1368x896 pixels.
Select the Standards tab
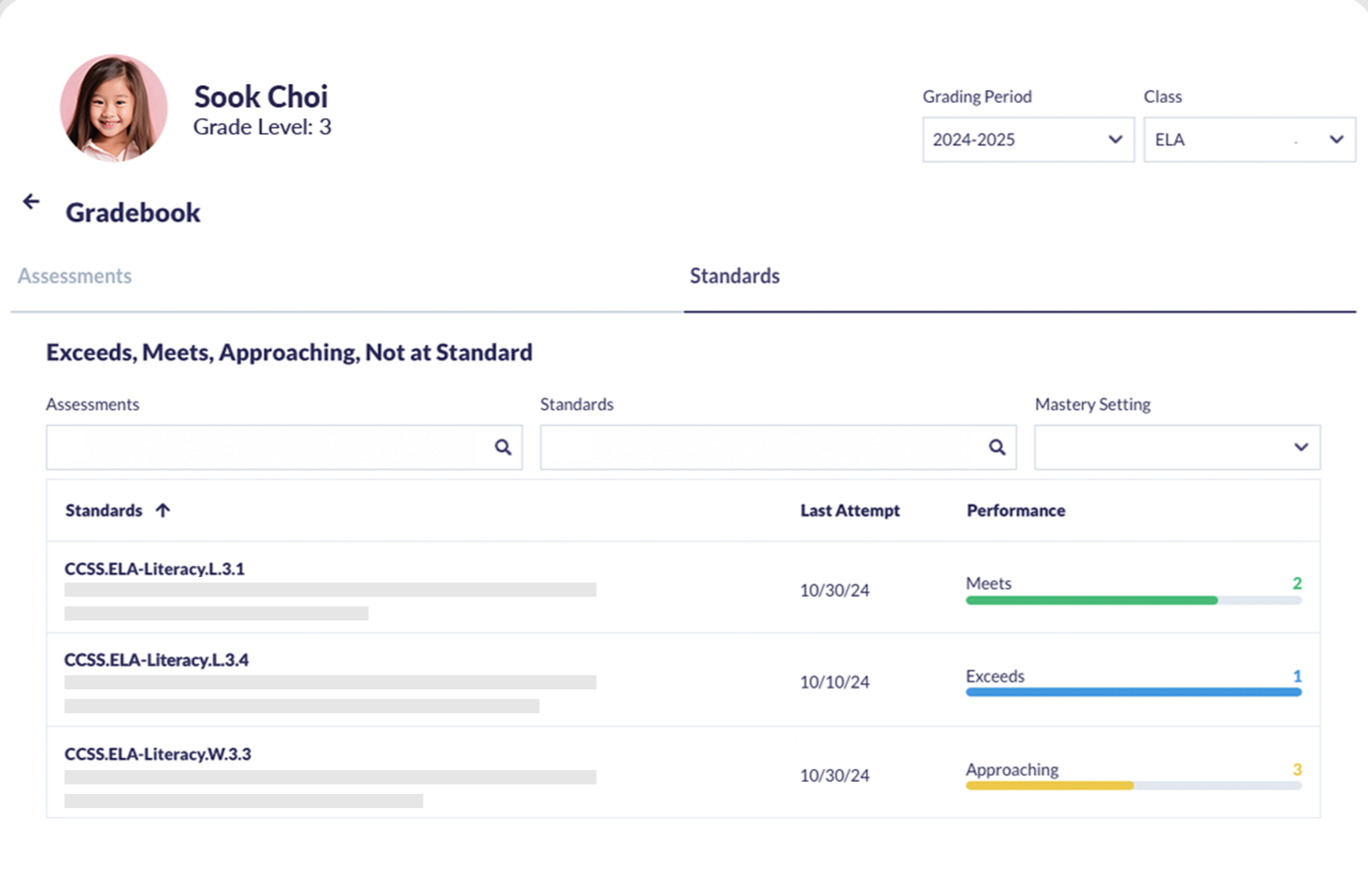tap(734, 276)
